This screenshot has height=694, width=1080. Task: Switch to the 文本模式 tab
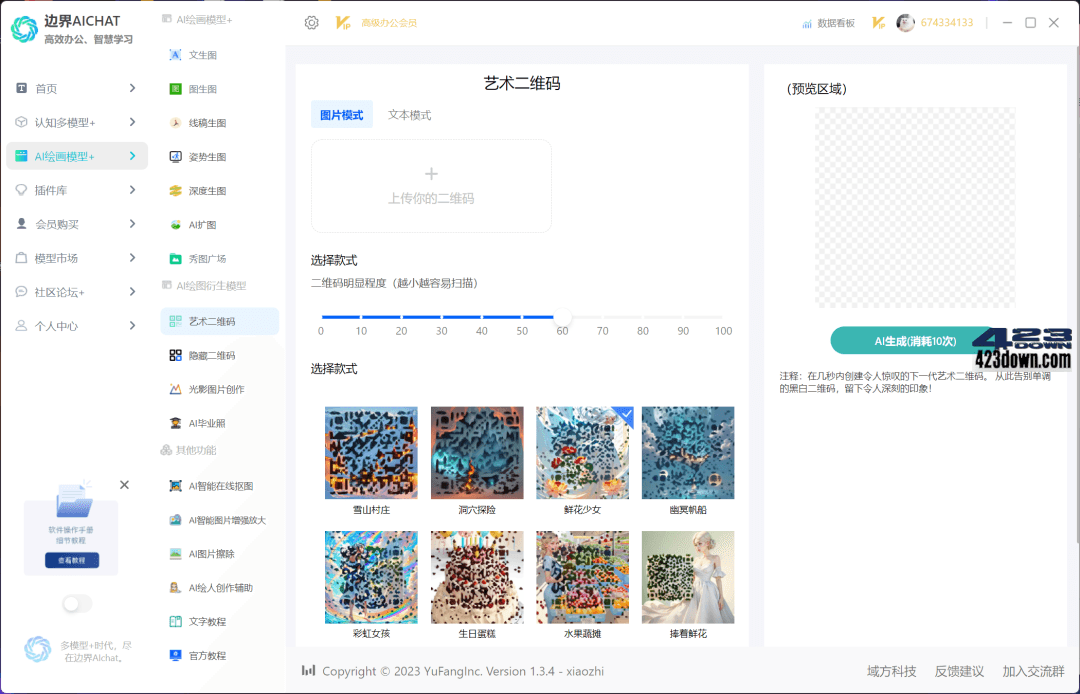[x=409, y=115]
